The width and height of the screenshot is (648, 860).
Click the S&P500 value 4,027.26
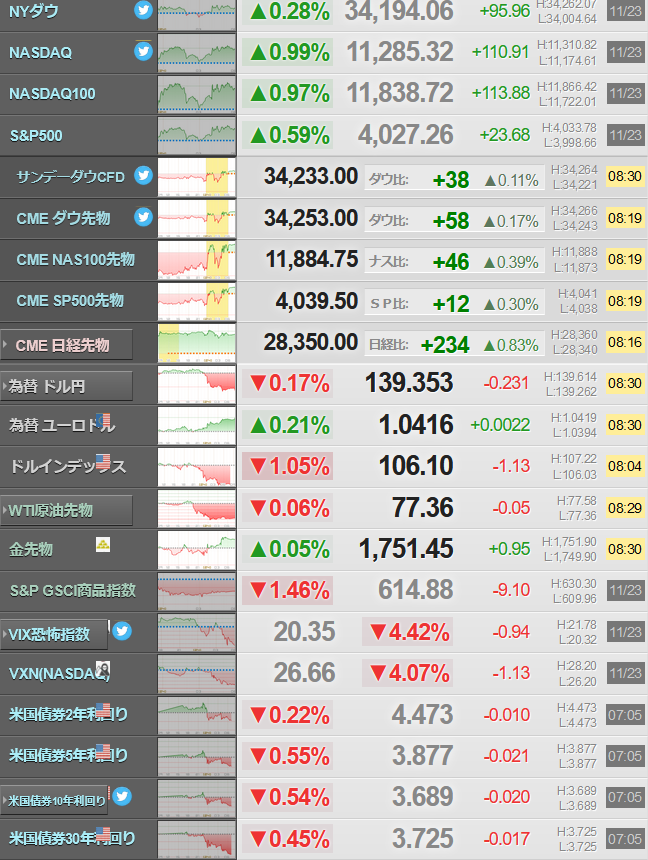pyautogui.click(x=405, y=135)
